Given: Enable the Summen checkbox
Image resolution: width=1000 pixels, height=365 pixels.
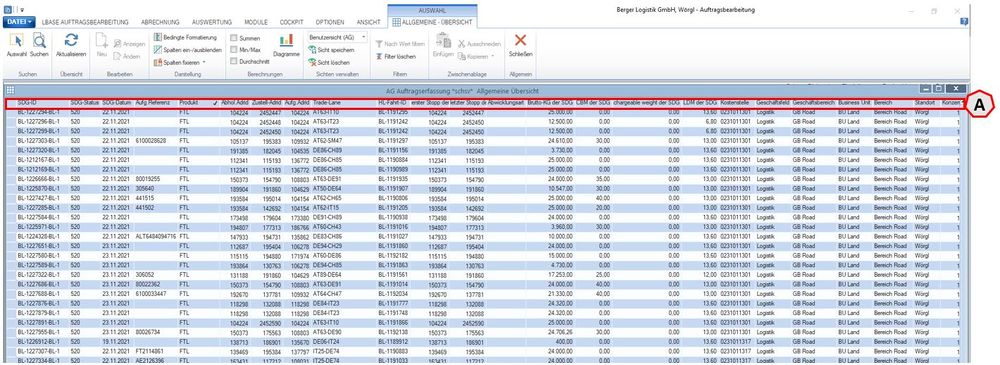Looking at the screenshot, I should coord(234,38).
